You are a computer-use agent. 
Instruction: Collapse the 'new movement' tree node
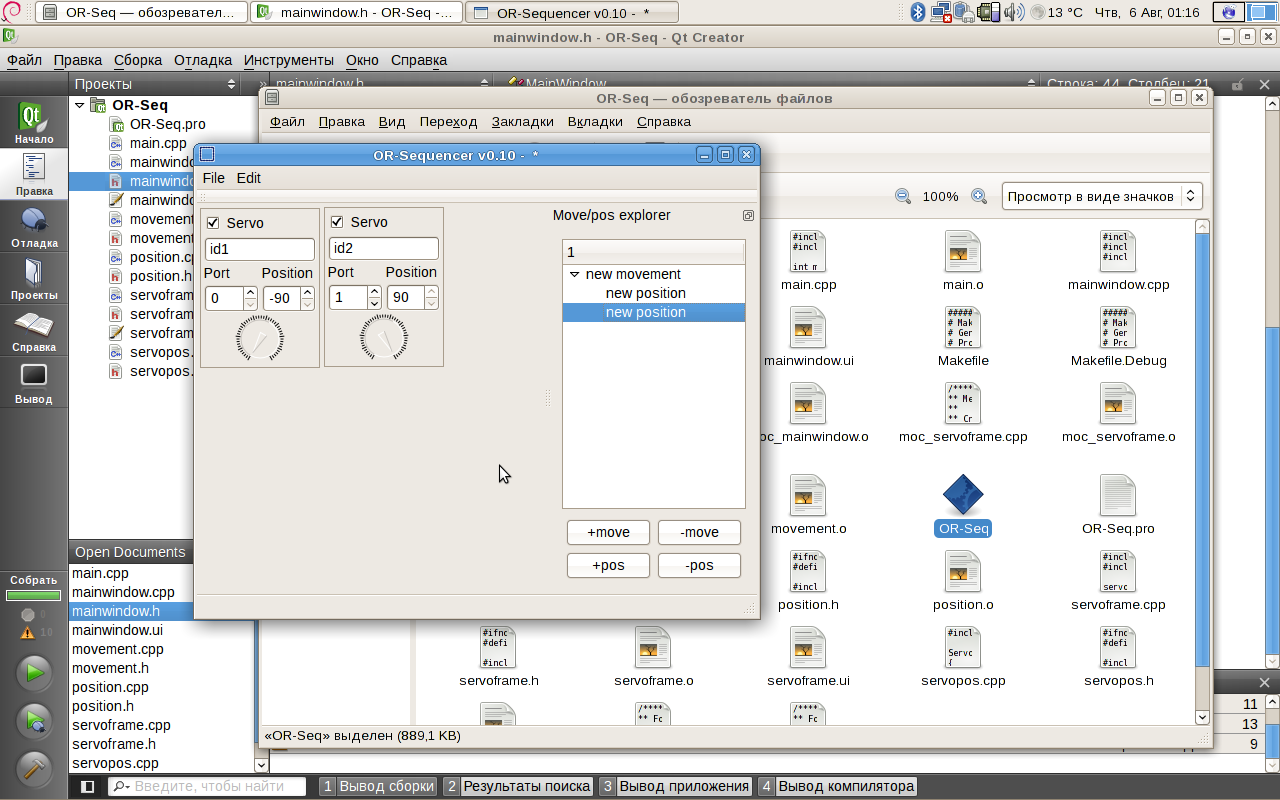click(x=574, y=274)
